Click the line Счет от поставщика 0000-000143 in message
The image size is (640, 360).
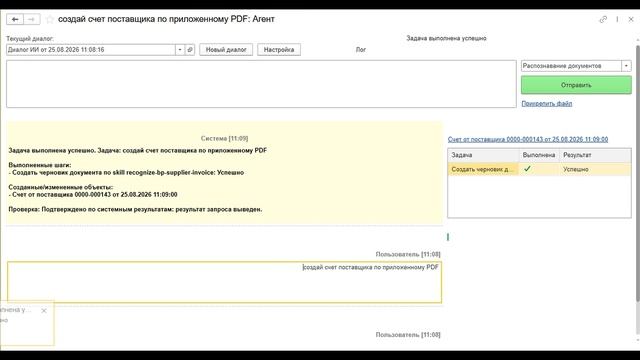click(x=93, y=195)
